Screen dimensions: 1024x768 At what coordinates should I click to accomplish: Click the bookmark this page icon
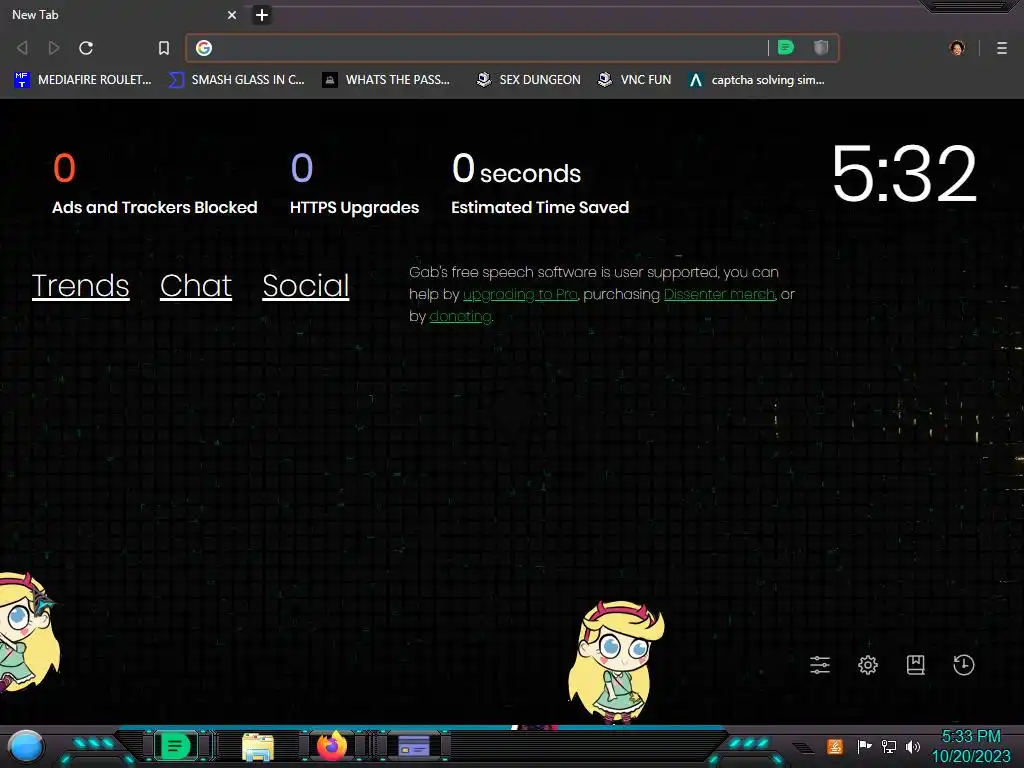point(164,48)
